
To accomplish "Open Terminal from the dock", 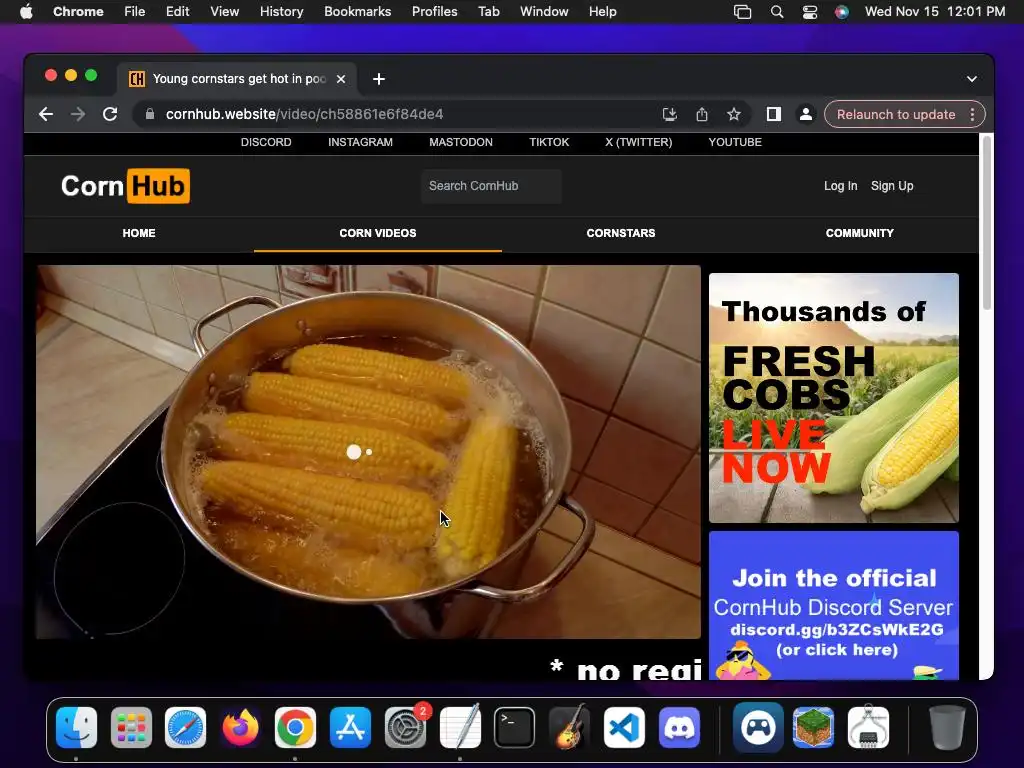I will (515, 728).
